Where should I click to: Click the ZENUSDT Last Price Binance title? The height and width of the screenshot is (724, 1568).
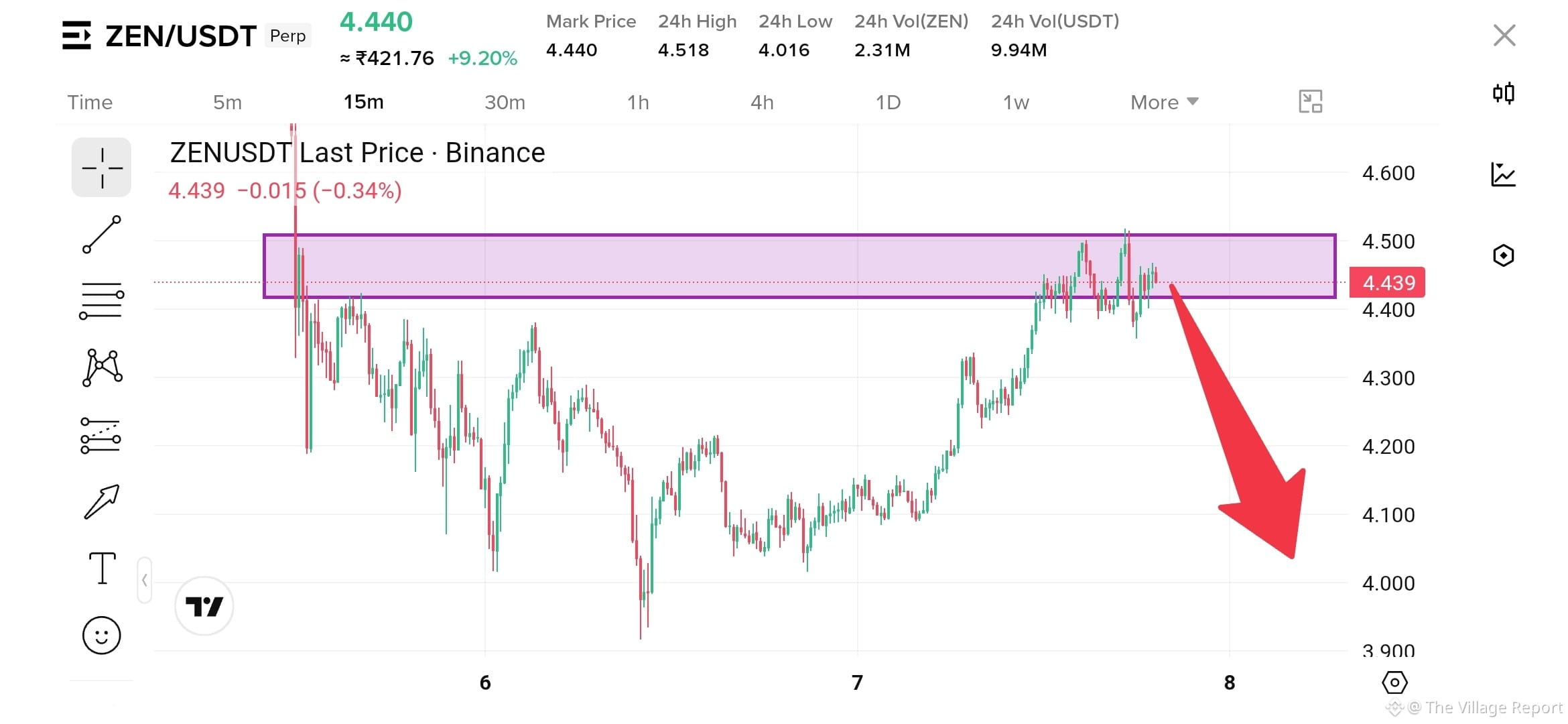click(357, 153)
